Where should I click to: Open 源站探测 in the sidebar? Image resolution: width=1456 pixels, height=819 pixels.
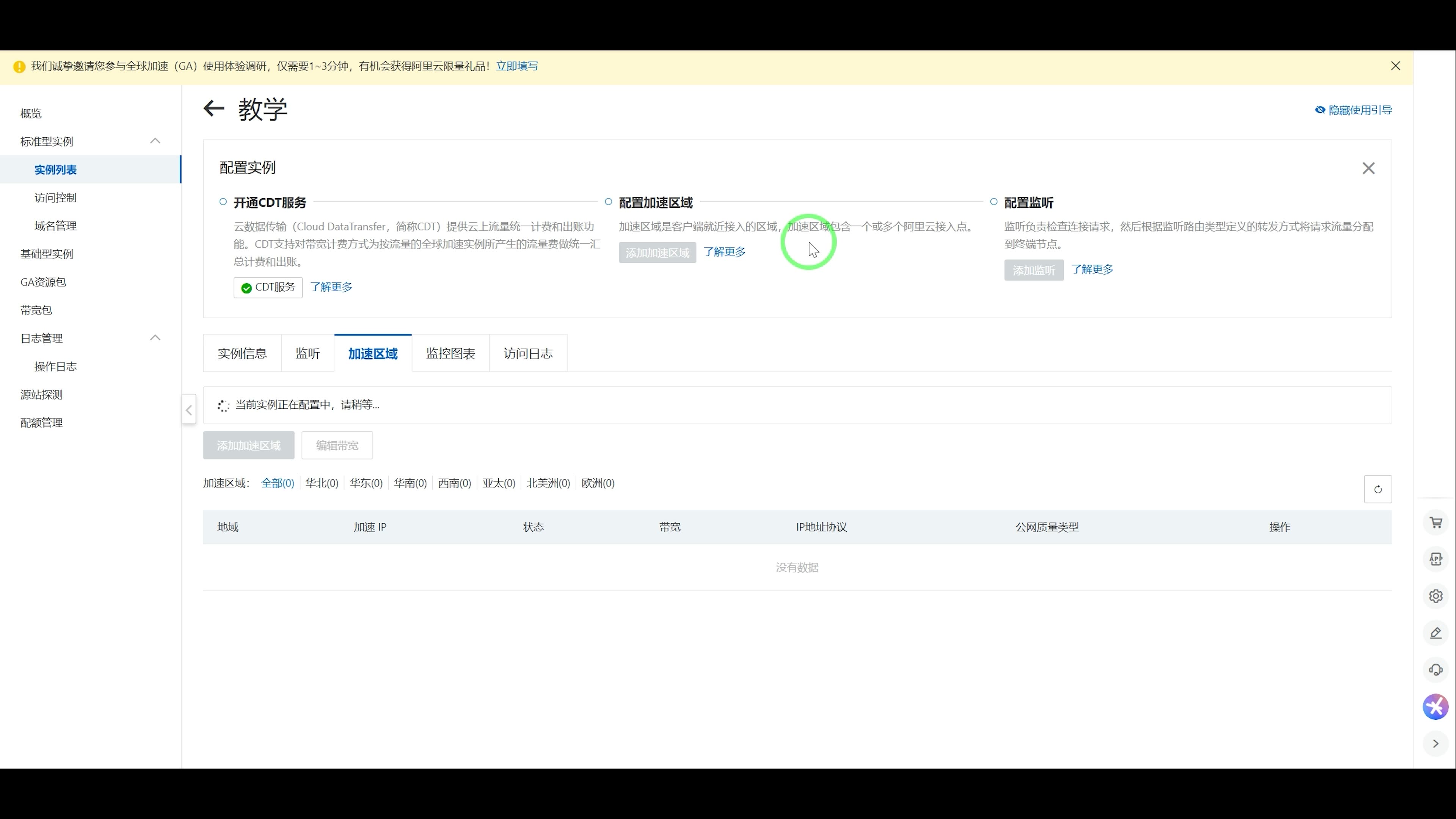pos(42,394)
